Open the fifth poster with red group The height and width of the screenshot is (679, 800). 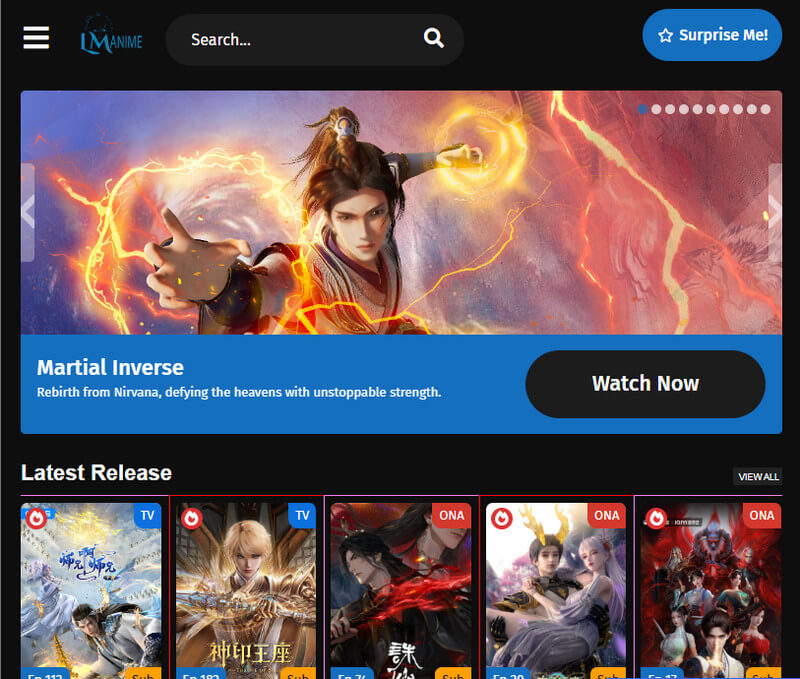tap(711, 591)
